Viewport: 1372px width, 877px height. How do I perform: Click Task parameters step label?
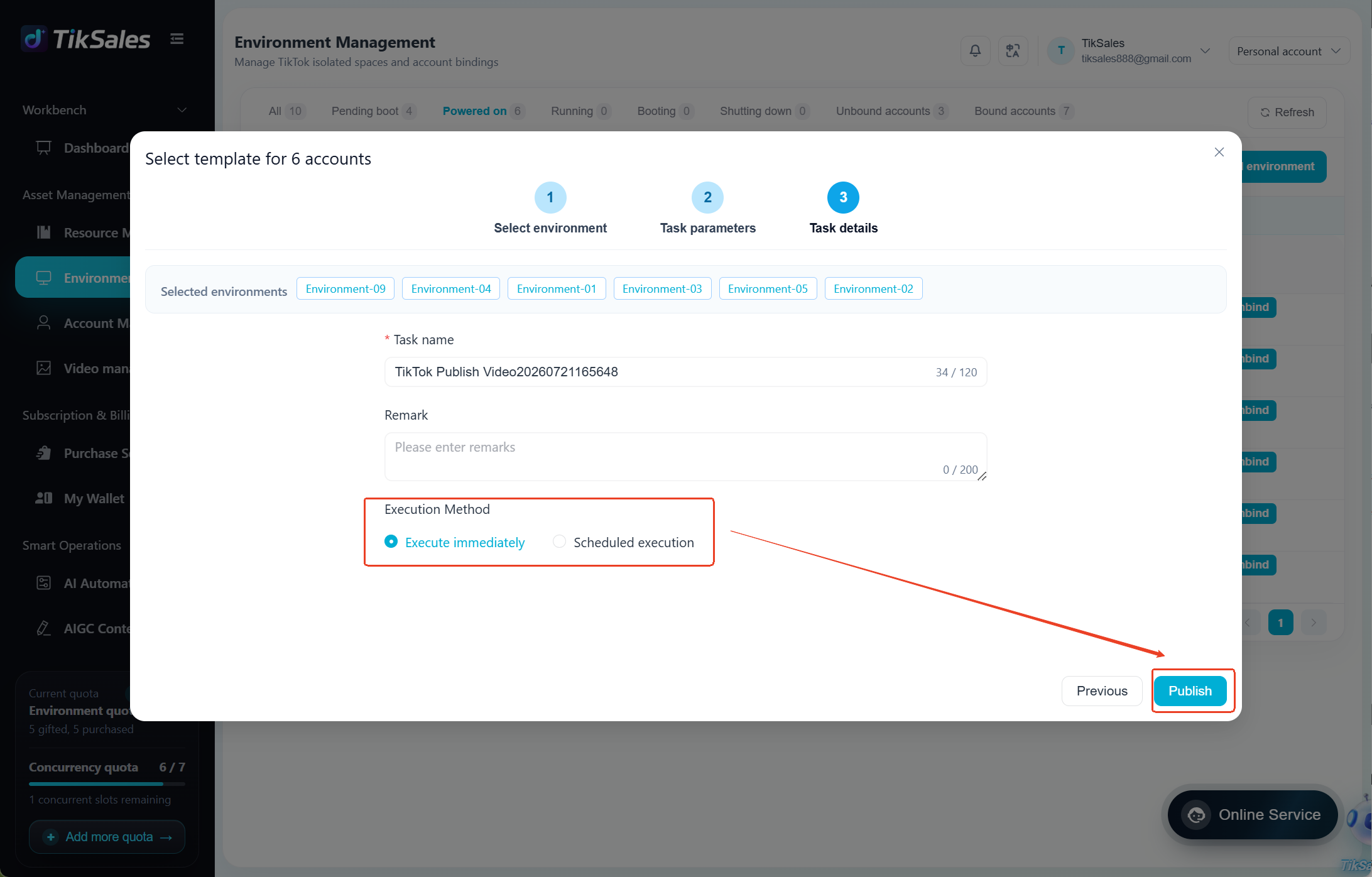[707, 228]
